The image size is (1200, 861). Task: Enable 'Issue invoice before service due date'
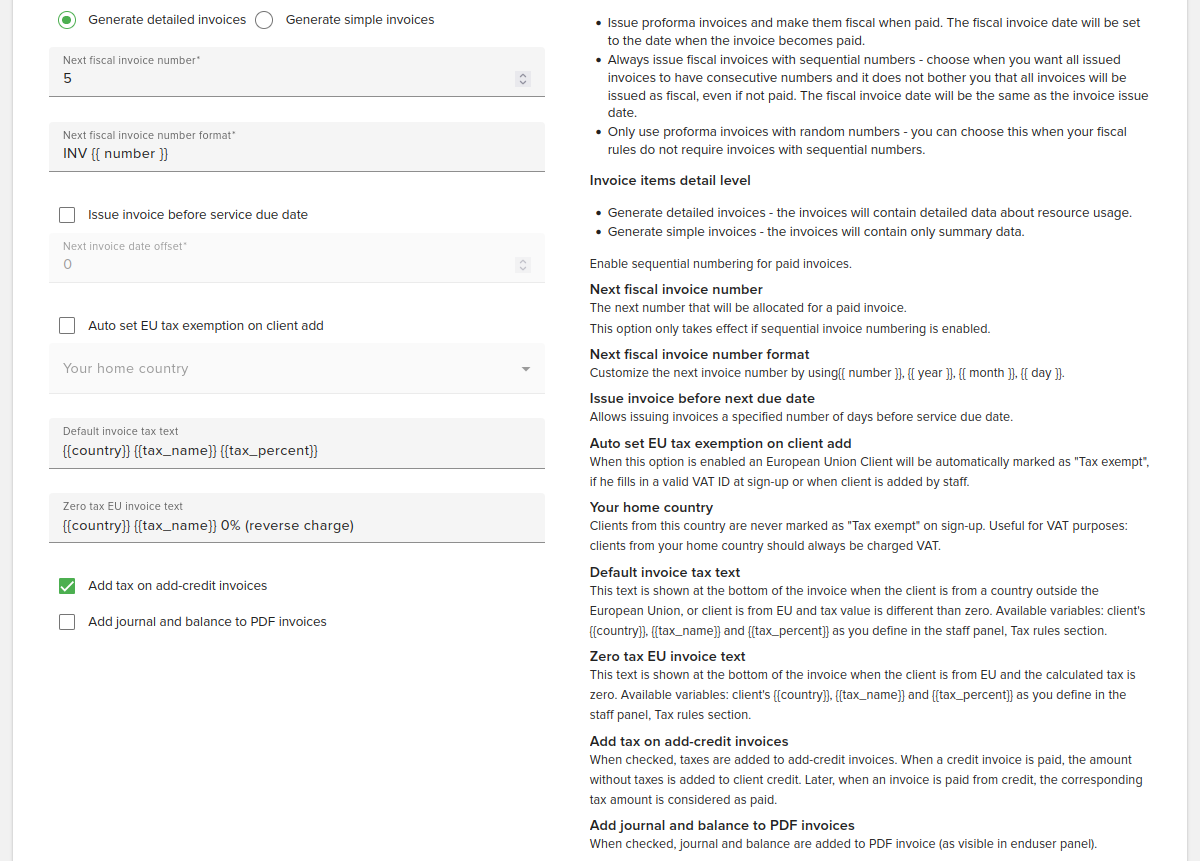[x=67, y=214]
